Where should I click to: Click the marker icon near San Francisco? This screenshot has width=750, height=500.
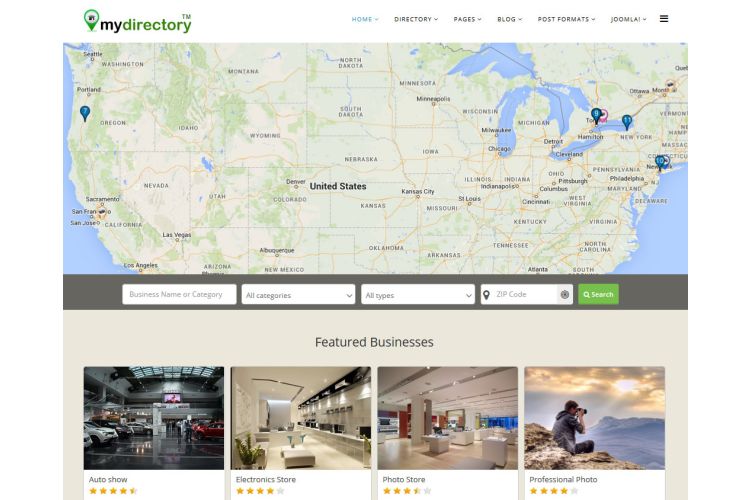(x=101, y=211)
